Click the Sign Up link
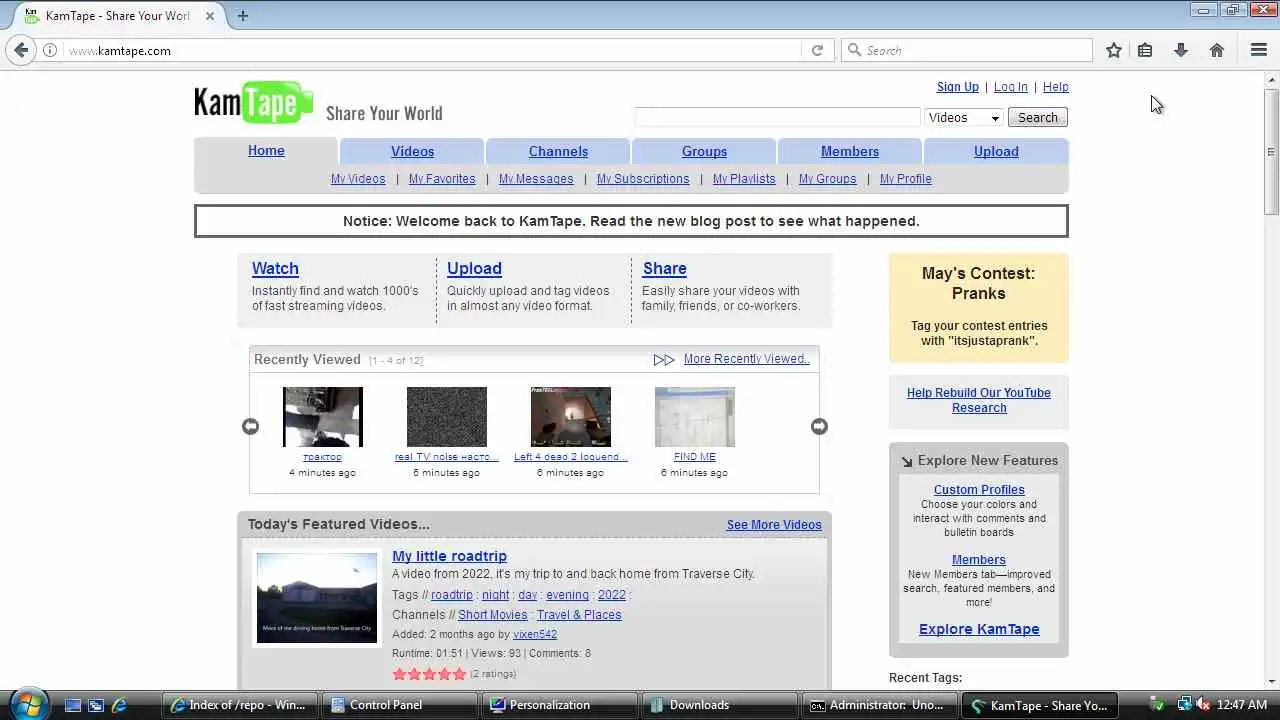Viewport: 1280px width, 720px height. 957,87
